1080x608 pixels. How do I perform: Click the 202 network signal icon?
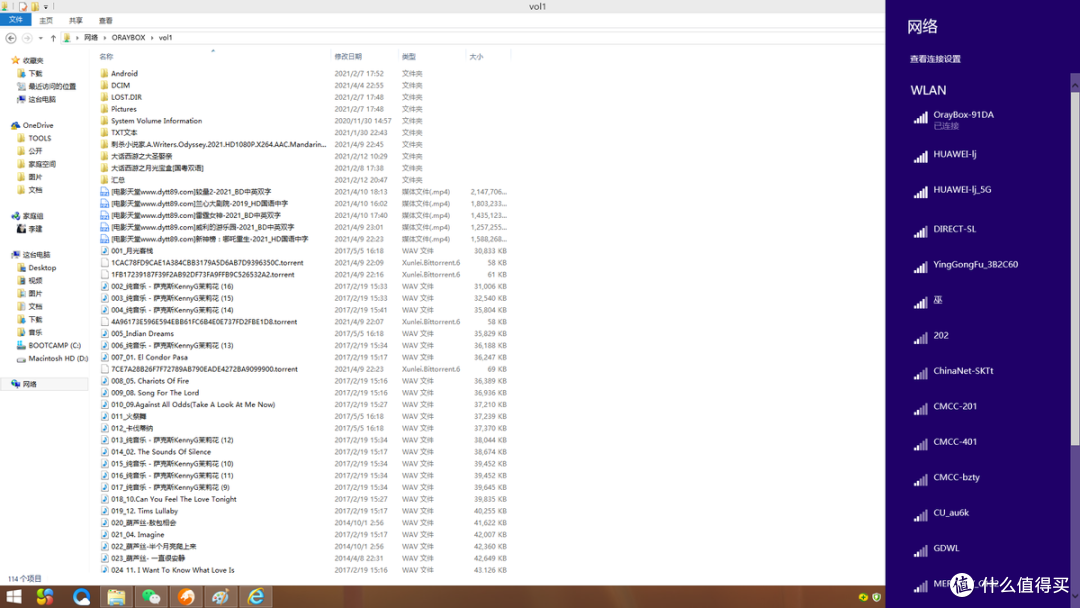[x=921, y=338]
